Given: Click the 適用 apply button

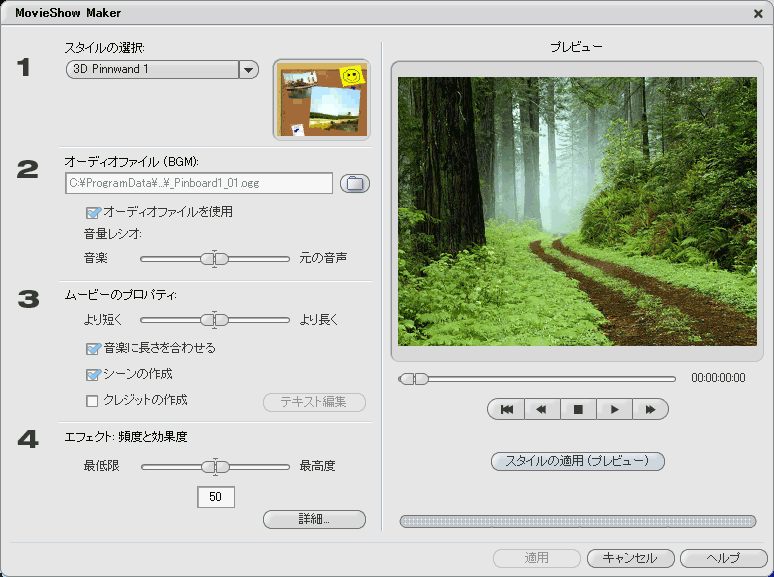Looking at the screenshot, I should pyautogui.click(x=537, y=558).
